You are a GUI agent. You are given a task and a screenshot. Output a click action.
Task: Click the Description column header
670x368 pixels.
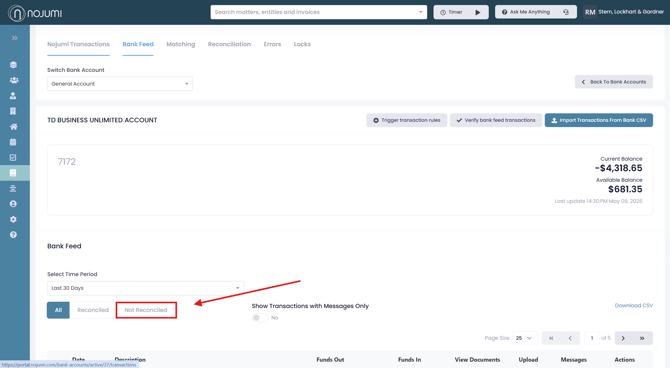point(130,360)
